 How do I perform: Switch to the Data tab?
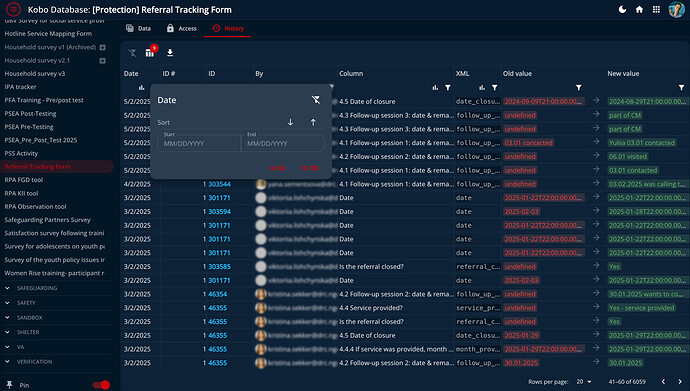(139, 28)
